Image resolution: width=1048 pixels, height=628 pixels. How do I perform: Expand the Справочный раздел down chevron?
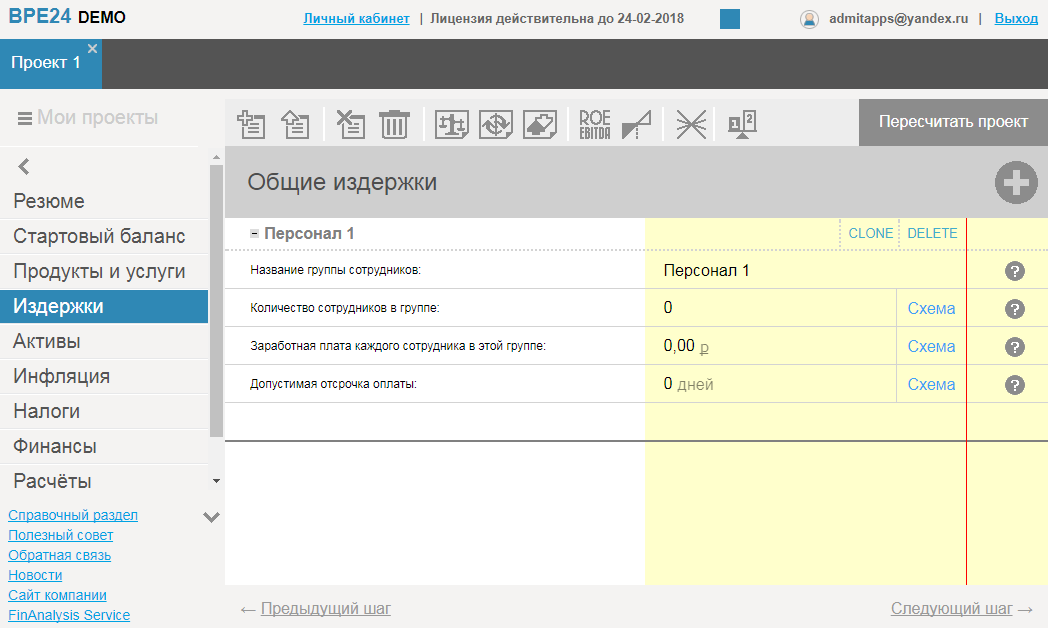pos(210,517)
